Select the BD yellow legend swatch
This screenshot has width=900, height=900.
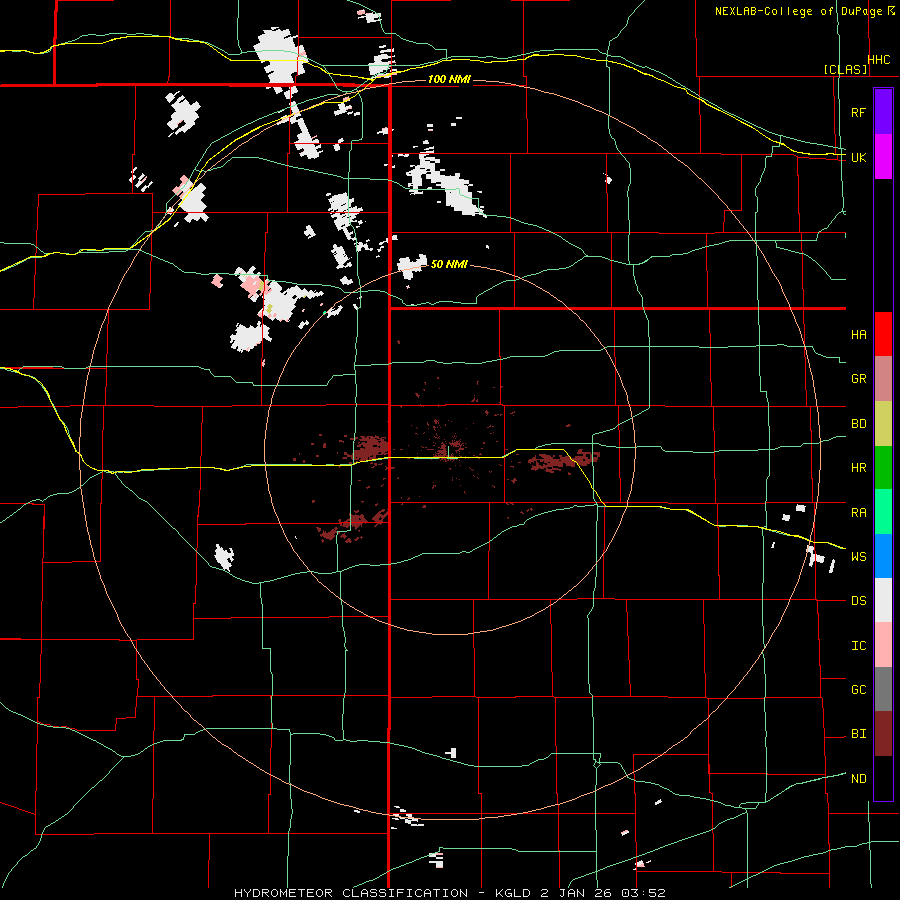pos(883,424)
